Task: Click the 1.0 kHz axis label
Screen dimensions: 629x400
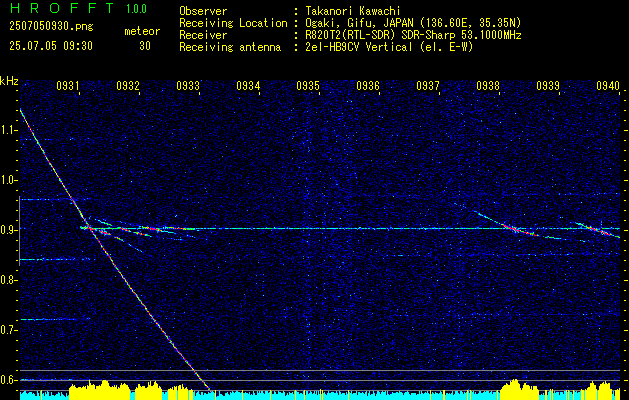Action: (9, 180)
